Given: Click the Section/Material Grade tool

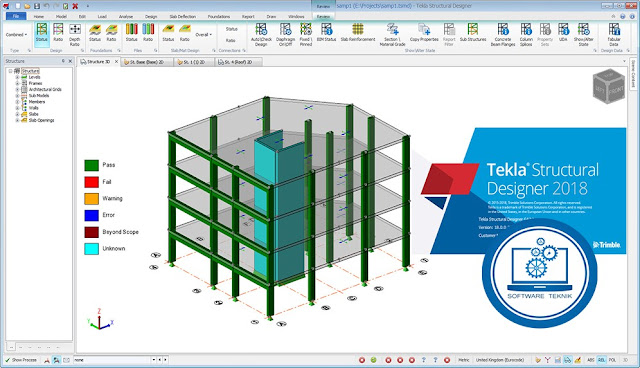Looking at the screenshot, I should 392,34.
